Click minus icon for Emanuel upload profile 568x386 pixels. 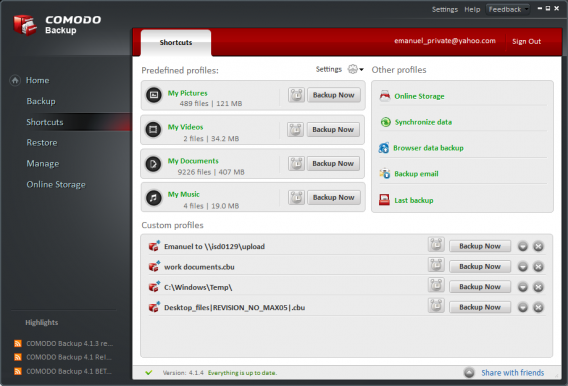coord(523,246)
